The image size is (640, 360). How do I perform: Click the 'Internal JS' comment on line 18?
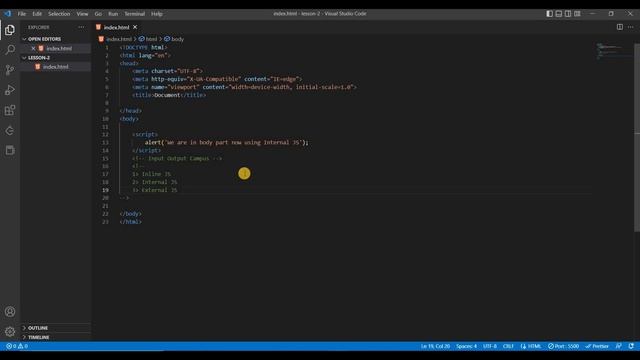click(155, 182)
